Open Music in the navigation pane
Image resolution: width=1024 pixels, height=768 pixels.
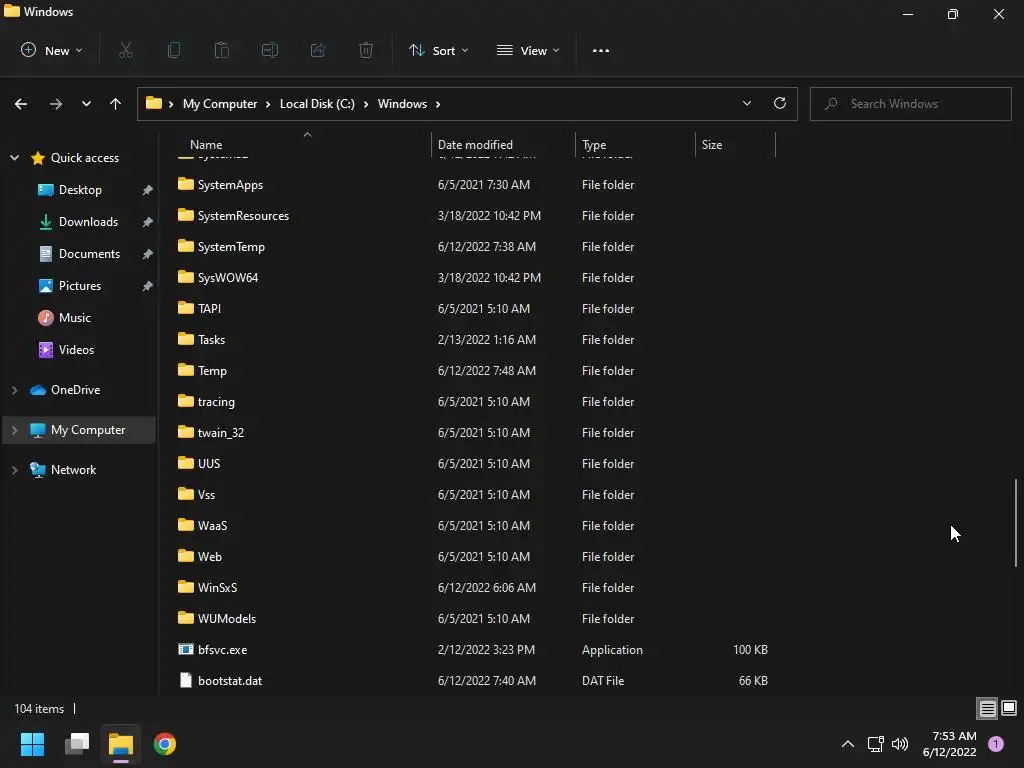coord(74,317)
